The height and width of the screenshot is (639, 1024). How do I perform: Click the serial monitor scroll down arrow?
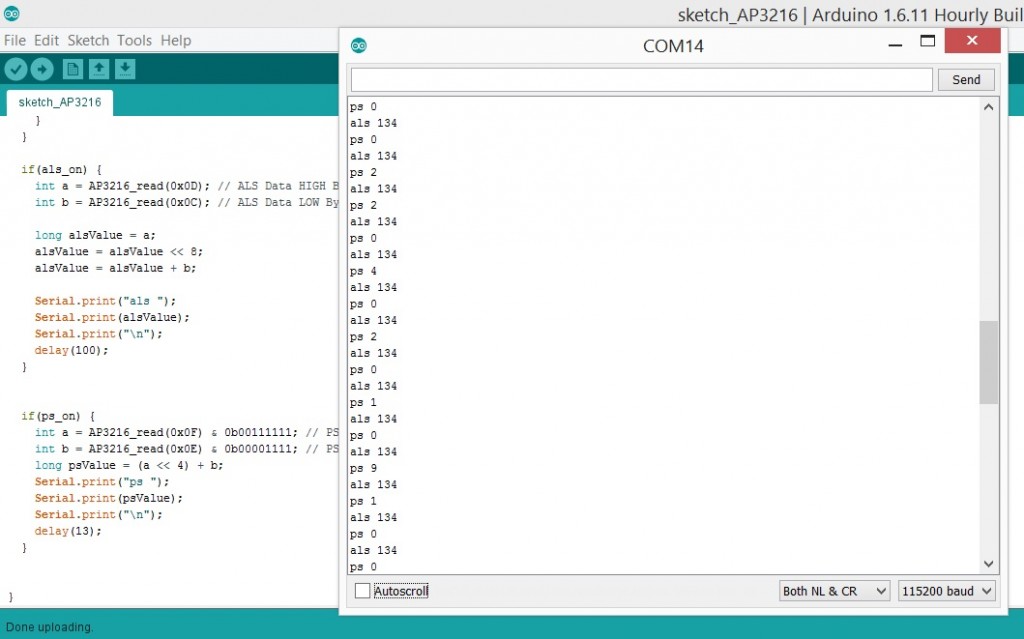point(989,564)
